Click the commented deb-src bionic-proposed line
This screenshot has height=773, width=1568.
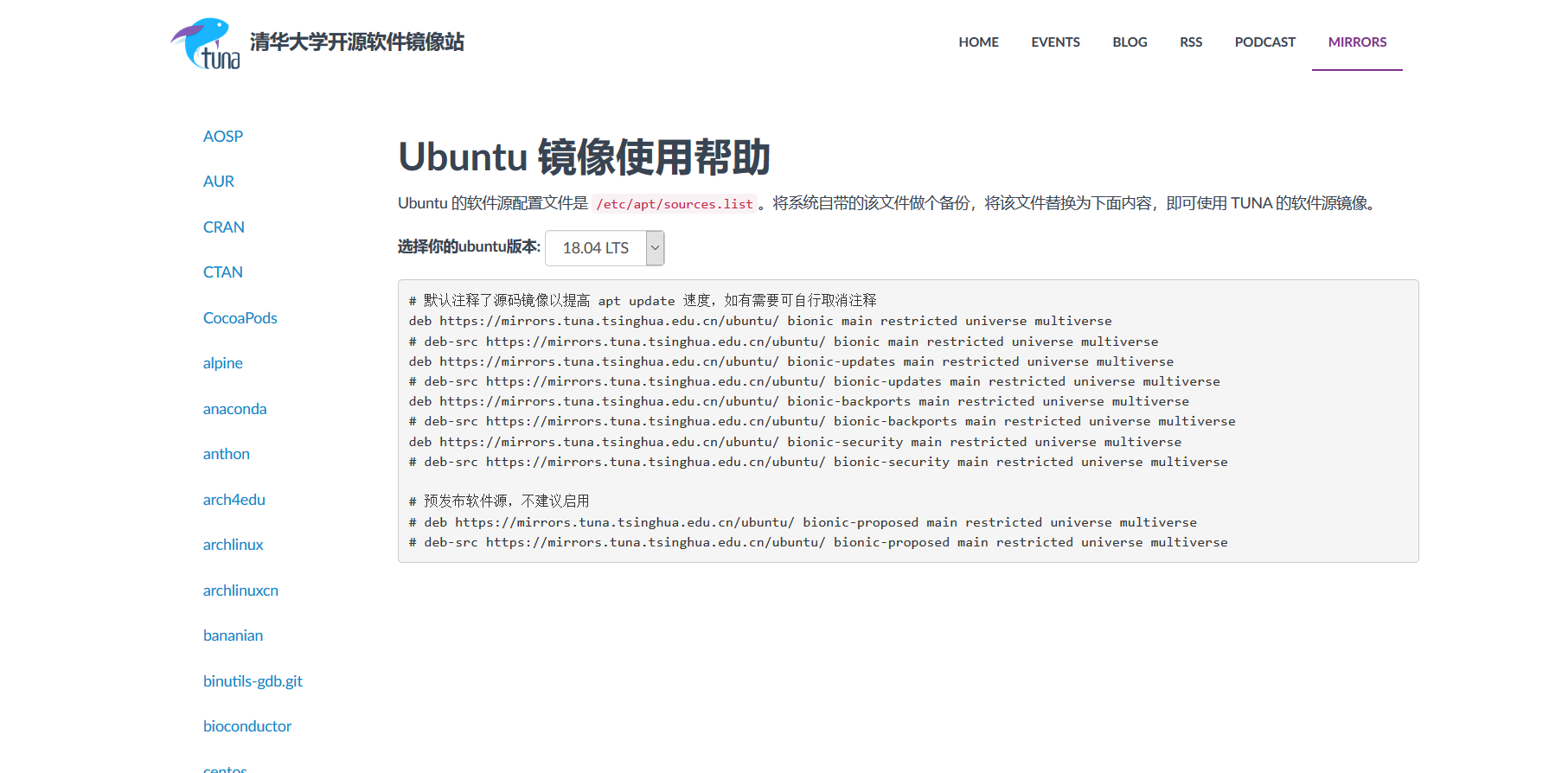(818, 542)
